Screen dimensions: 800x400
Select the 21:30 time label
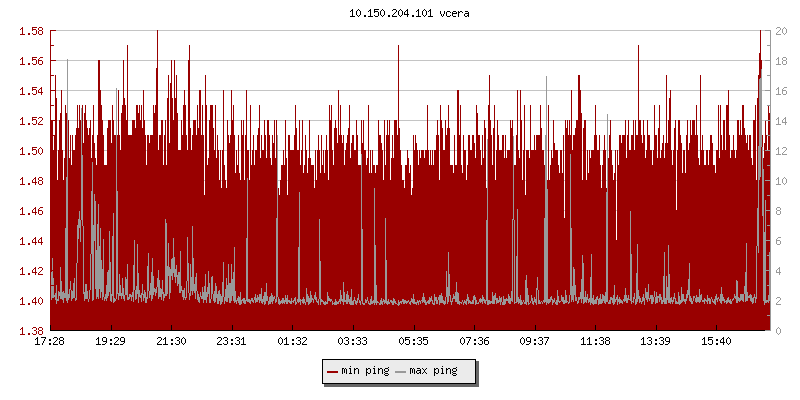pos(171,342)
